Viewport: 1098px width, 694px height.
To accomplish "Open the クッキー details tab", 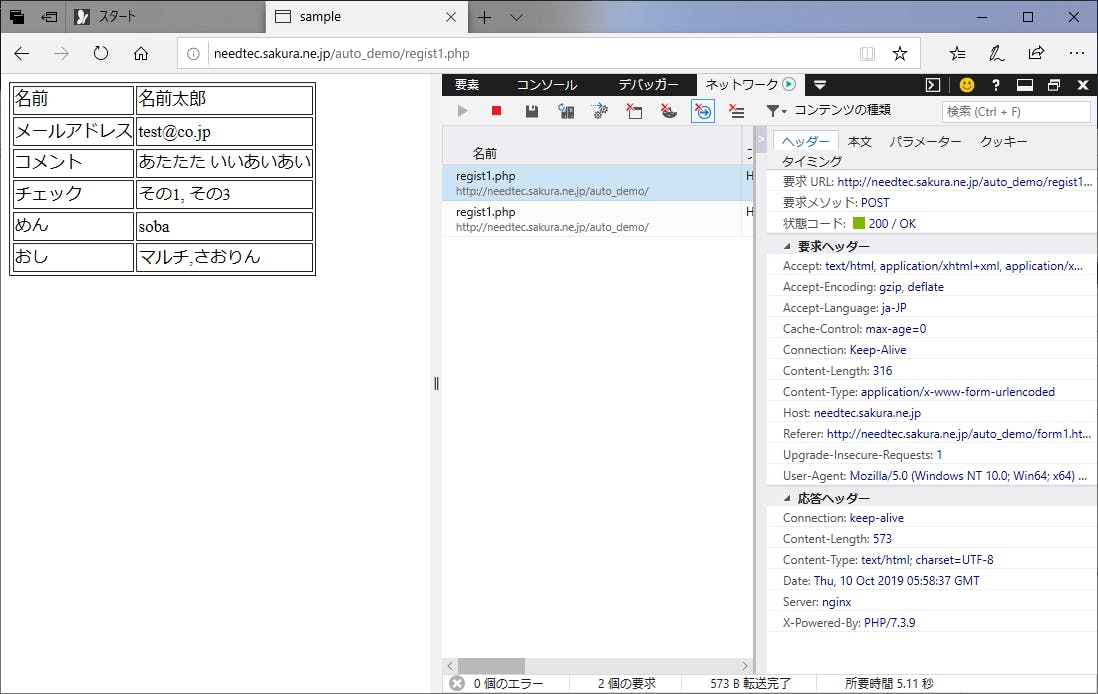I will pos(1003,141).
